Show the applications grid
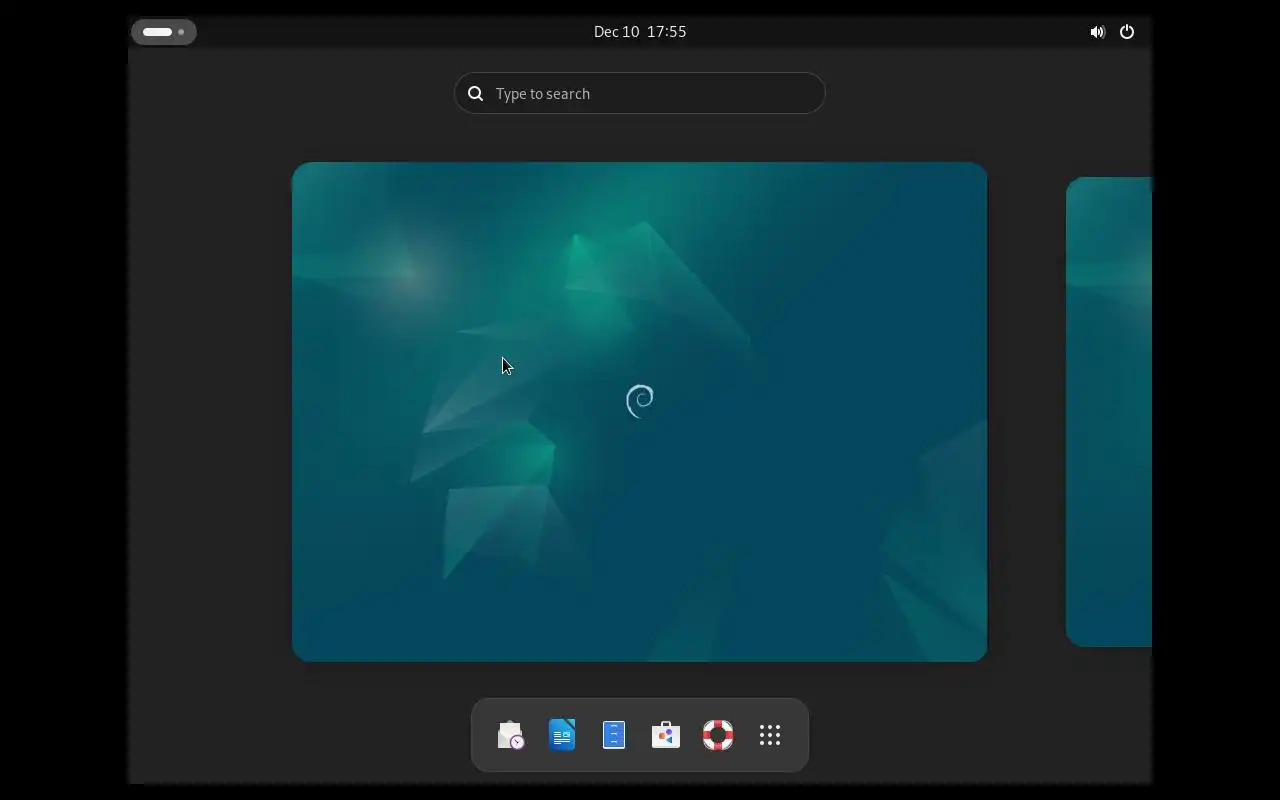The height and width of the screenshot is (800, 1280). [770, 736]
